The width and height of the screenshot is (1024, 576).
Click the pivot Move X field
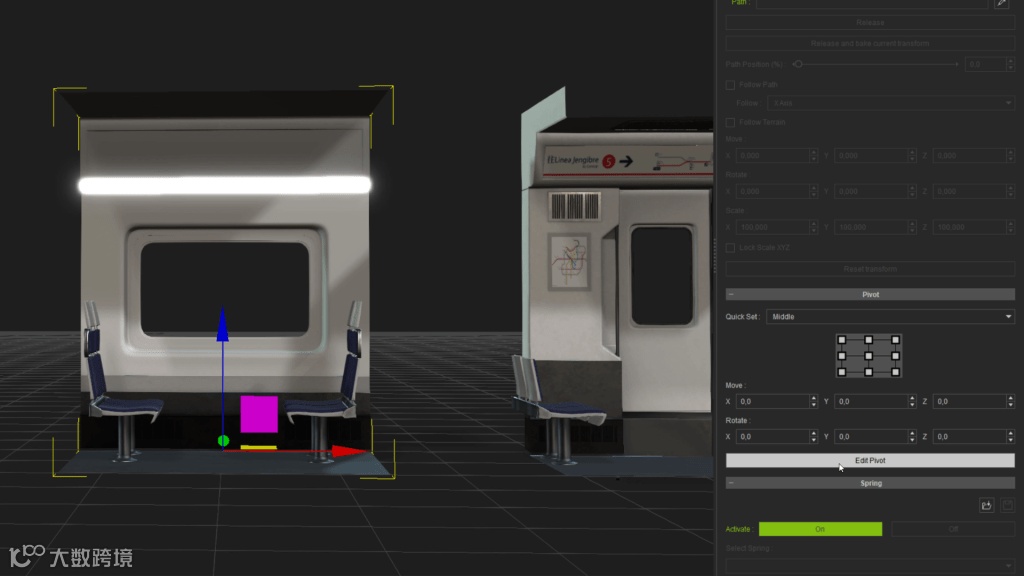click(772, 402)
